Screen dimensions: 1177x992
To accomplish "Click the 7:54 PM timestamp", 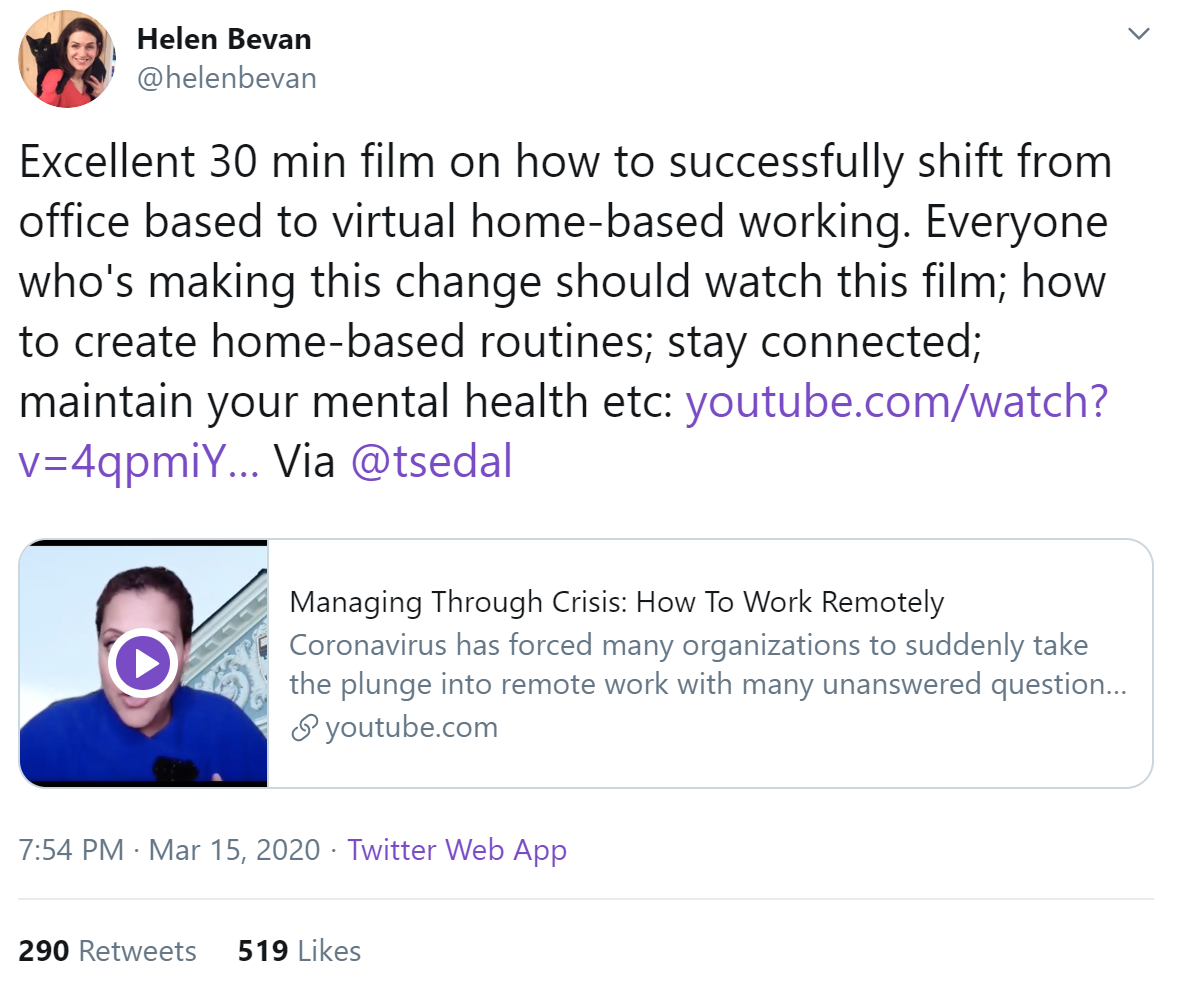I will [71, 849].
